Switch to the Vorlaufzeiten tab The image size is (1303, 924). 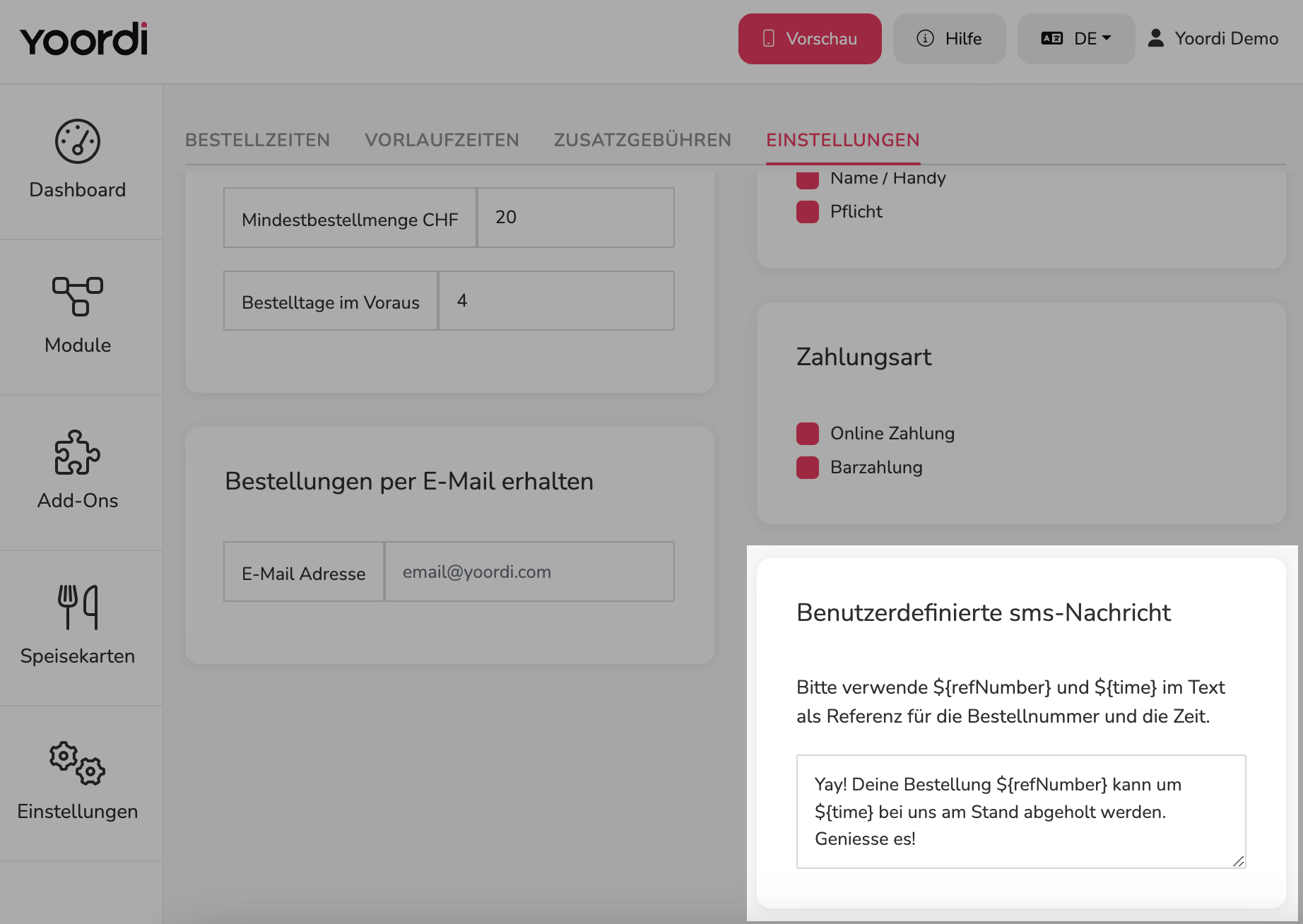point(442,140)
